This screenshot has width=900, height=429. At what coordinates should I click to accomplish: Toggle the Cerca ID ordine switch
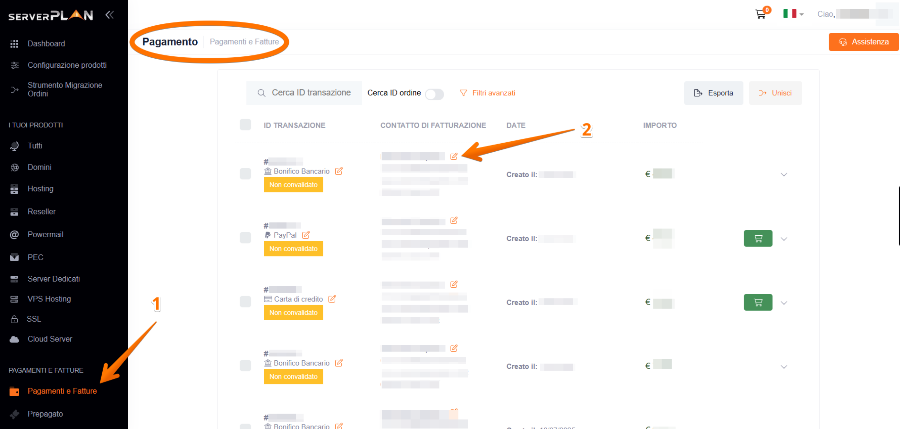pos(434,93)
